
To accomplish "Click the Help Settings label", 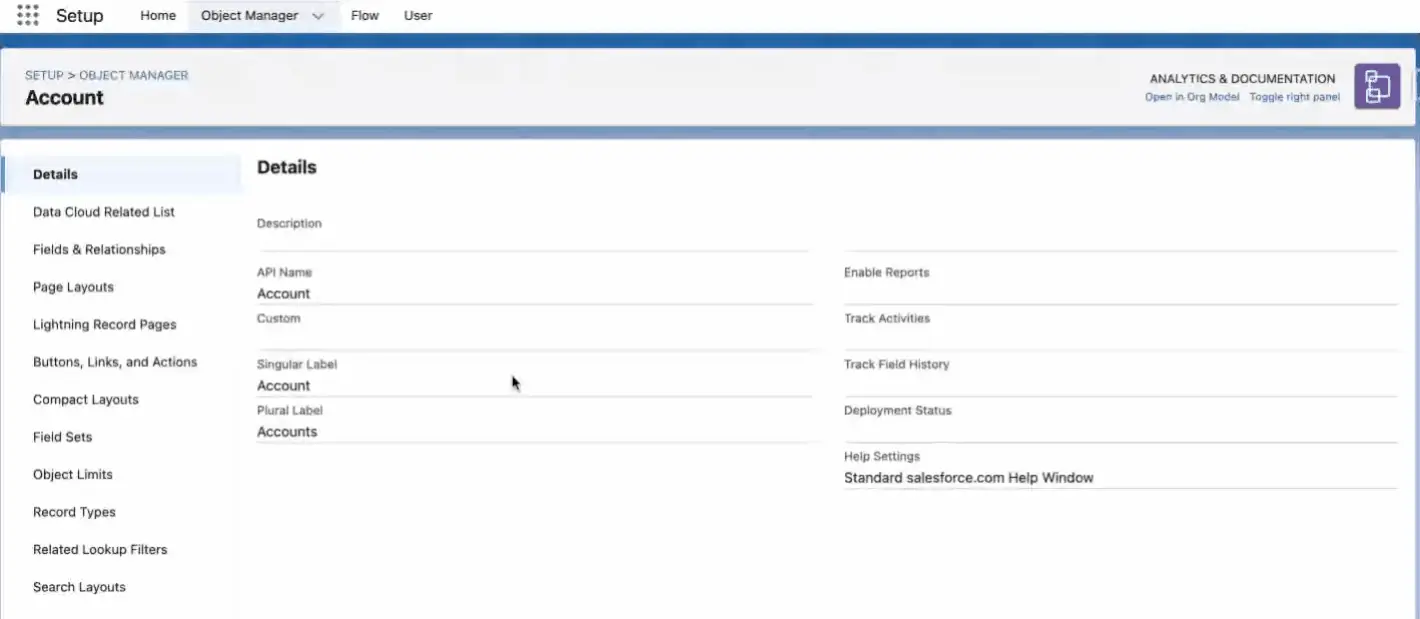I will click(882, 456).
